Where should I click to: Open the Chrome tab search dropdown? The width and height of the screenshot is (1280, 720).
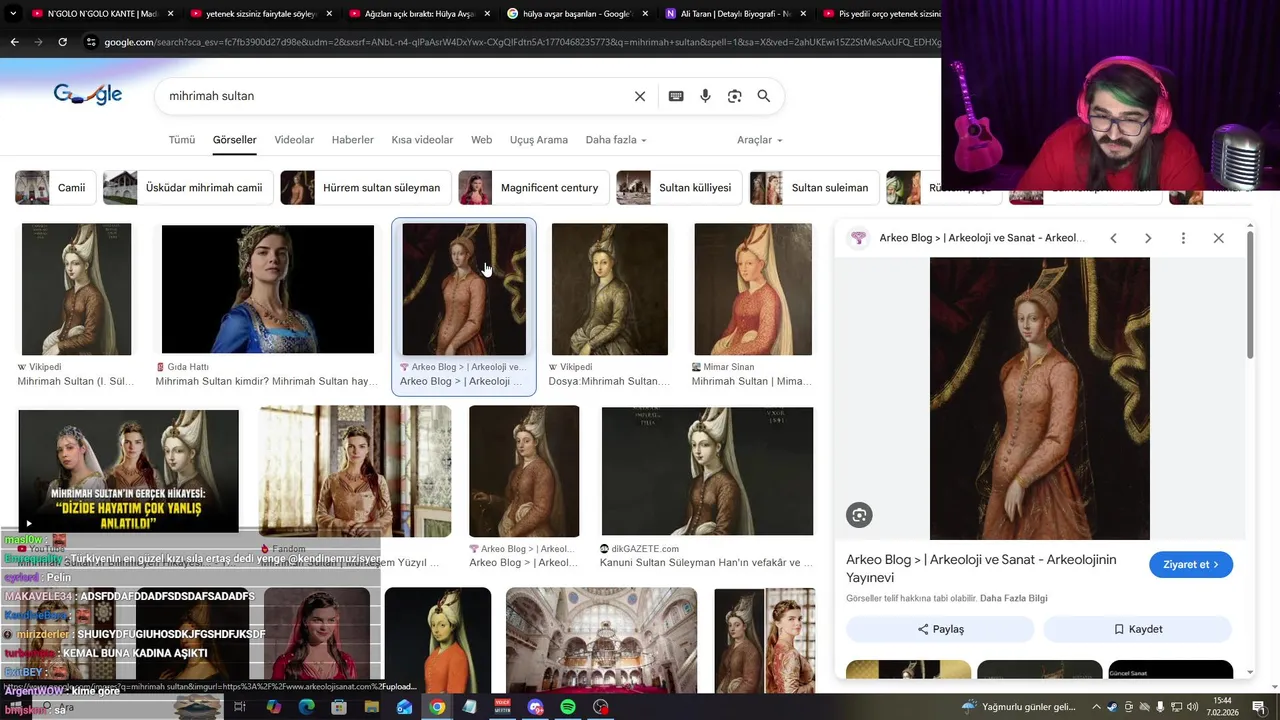pyautogui.click(x=13, y=14)
